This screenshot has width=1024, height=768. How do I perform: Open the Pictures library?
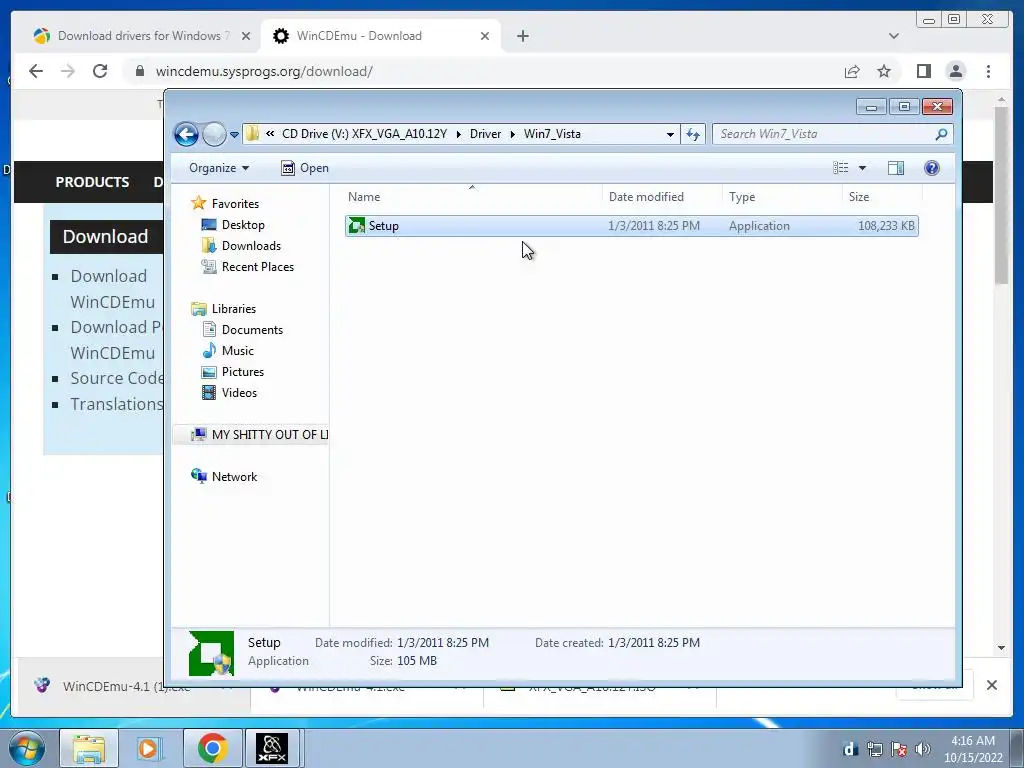click(233, 372)
